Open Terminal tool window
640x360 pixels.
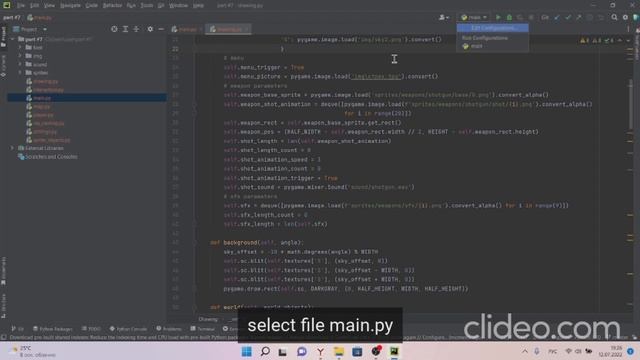(x=202, y=329)
